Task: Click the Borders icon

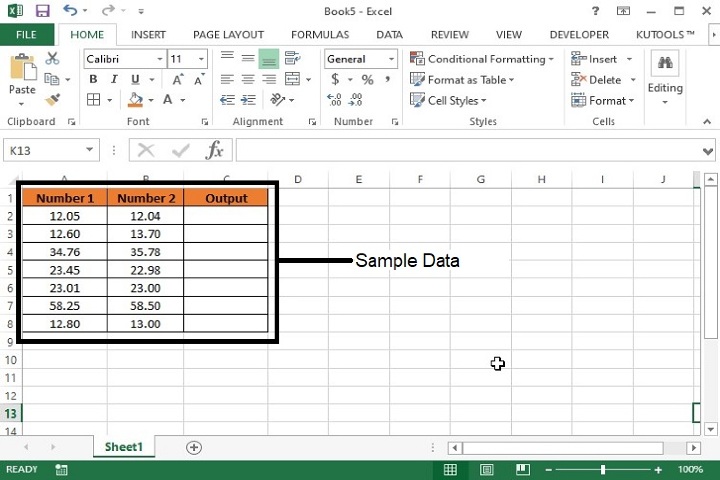Action: click(x=94, y=99)
